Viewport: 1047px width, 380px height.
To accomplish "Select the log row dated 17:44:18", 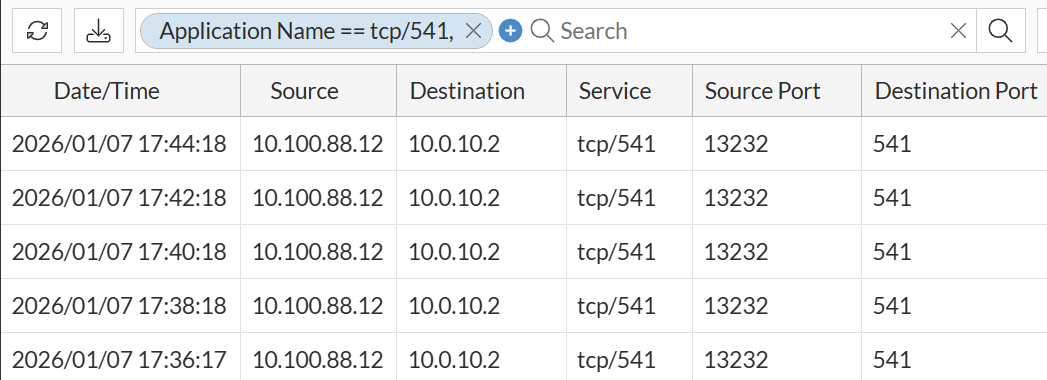I will tap(524, 144).
